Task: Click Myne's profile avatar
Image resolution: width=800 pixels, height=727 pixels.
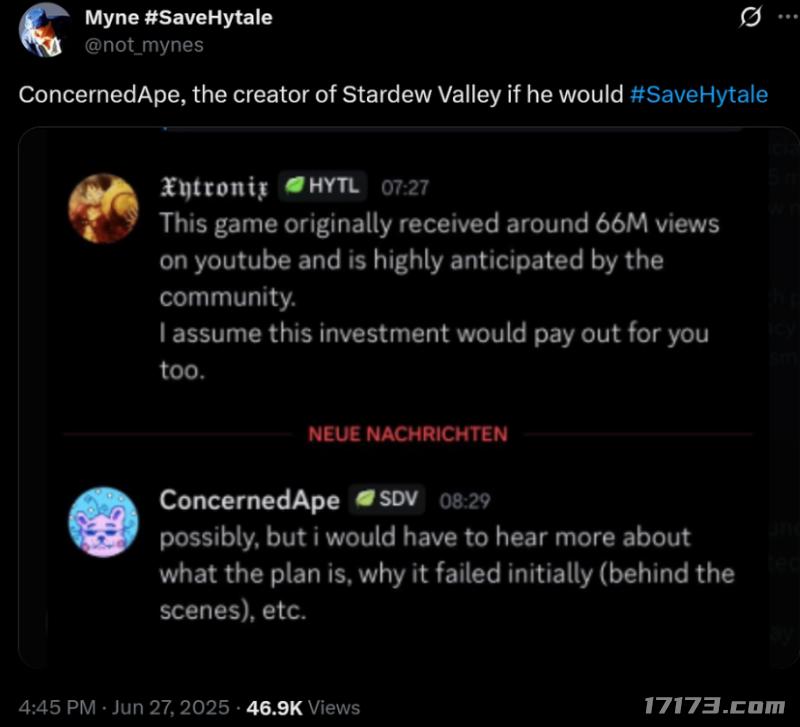Action: [x=44, y=30]
